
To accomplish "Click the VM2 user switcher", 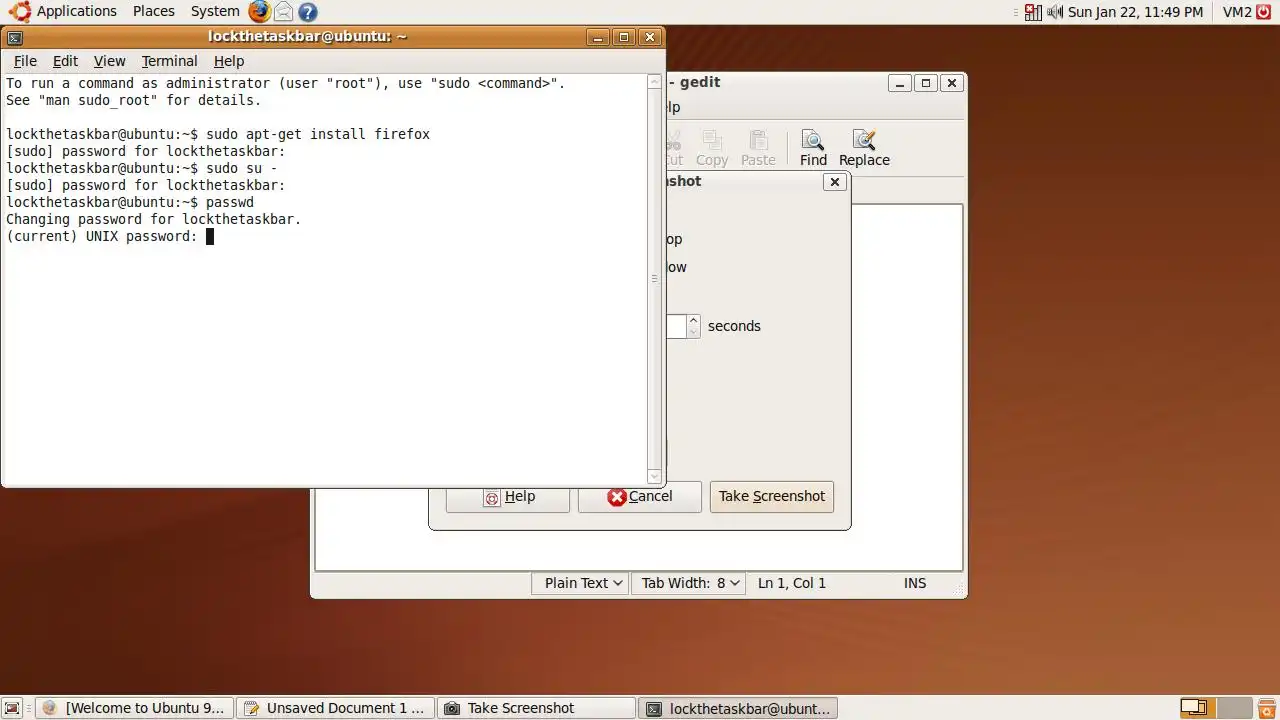I will point(1237,12).
